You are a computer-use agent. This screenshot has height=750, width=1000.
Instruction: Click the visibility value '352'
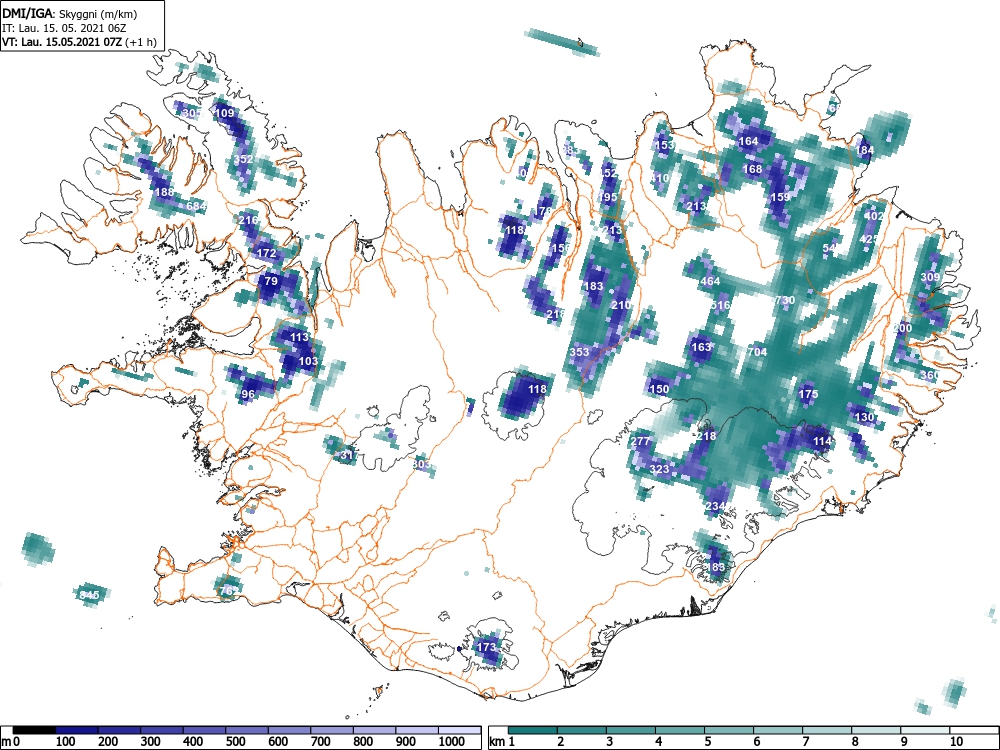tap(244, 159)
